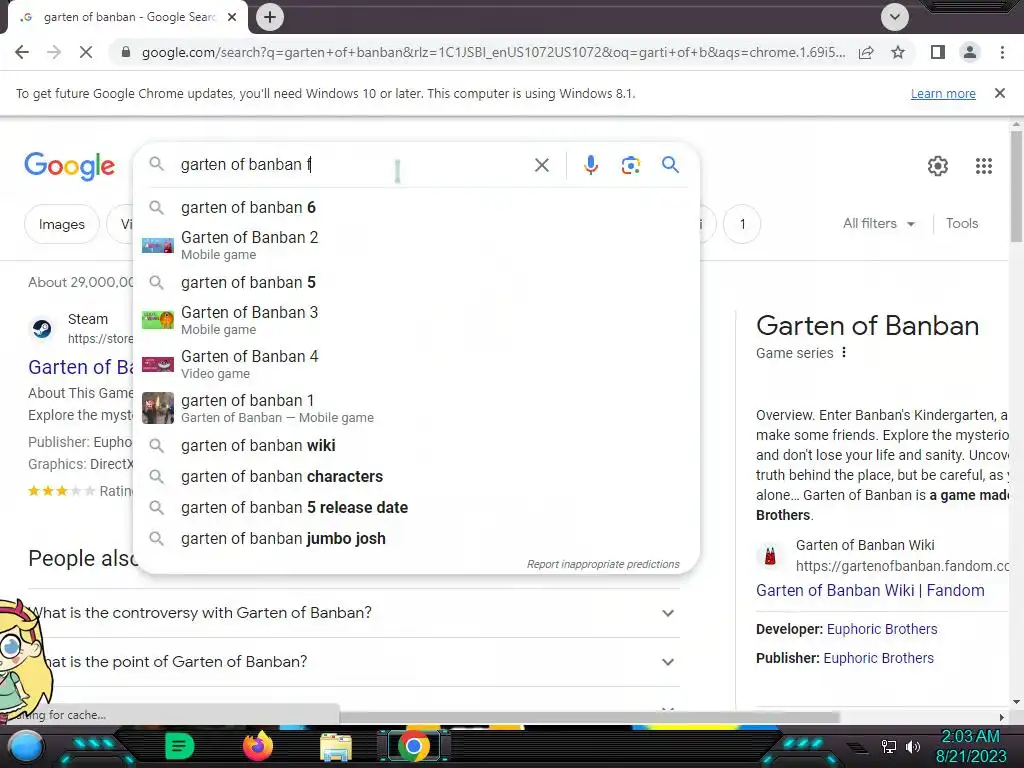Click Garten of Banban 4 thumbnail

[158, 364]
